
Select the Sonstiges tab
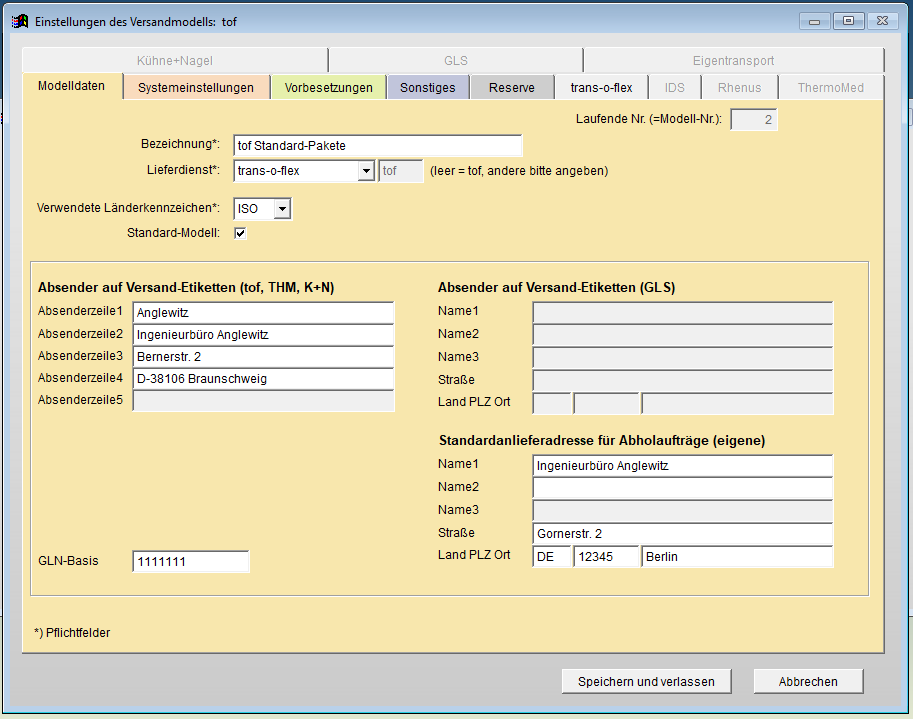click(x=427, y=88)
